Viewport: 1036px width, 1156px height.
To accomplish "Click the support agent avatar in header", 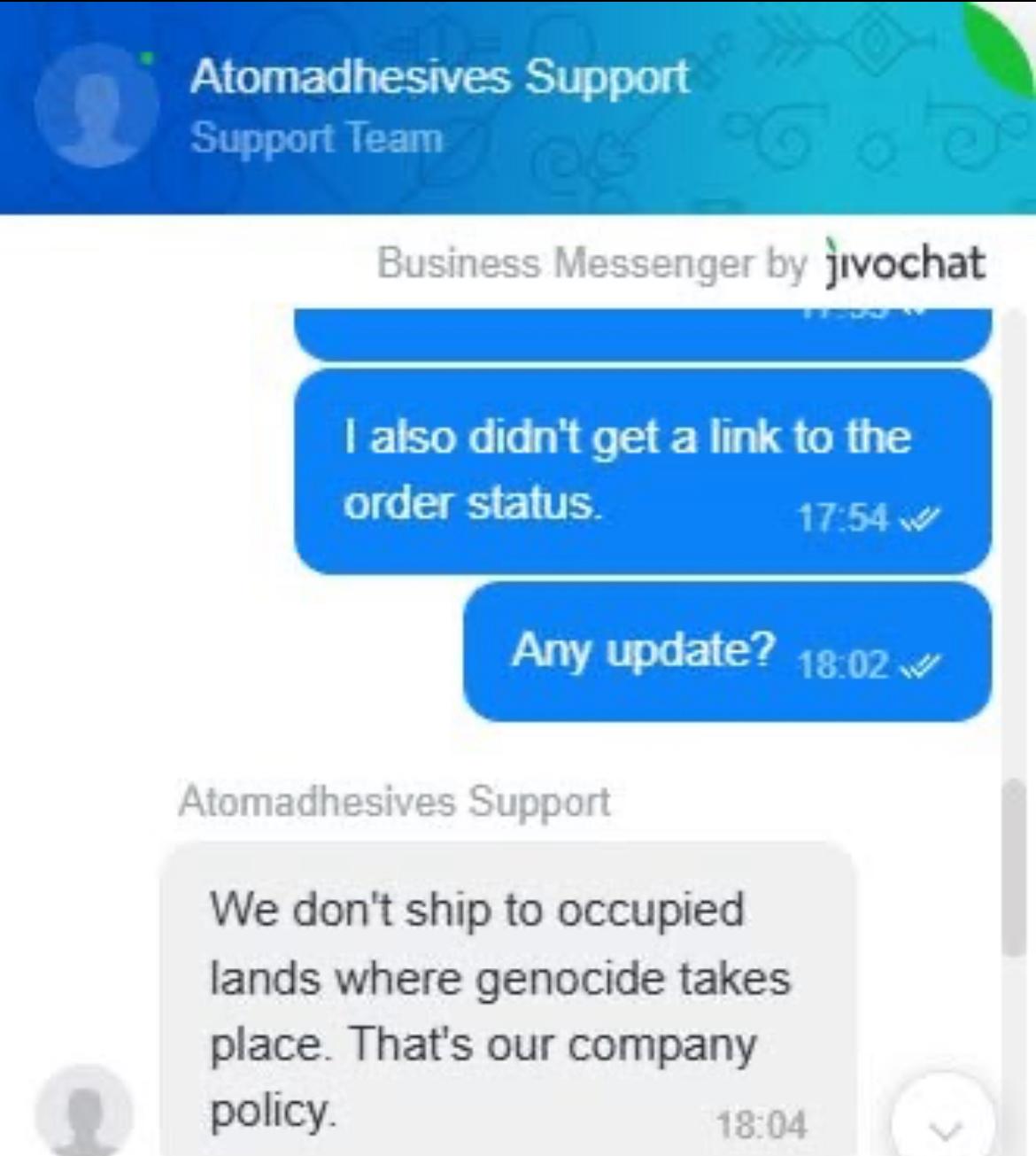I will pos(97,105).
